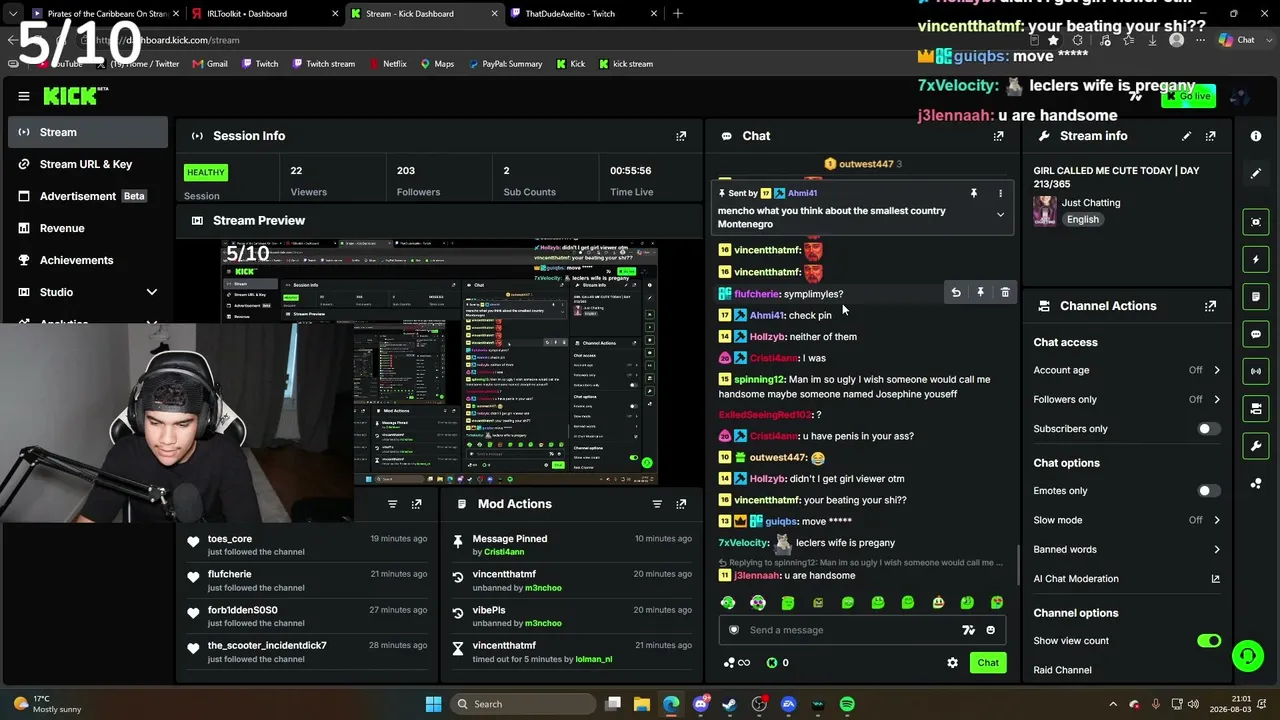The width and height of the screenshot is (1280, 720).
Task: Switch to the IRLToolkit Dashboard browser tab
Action: (262, 14)
